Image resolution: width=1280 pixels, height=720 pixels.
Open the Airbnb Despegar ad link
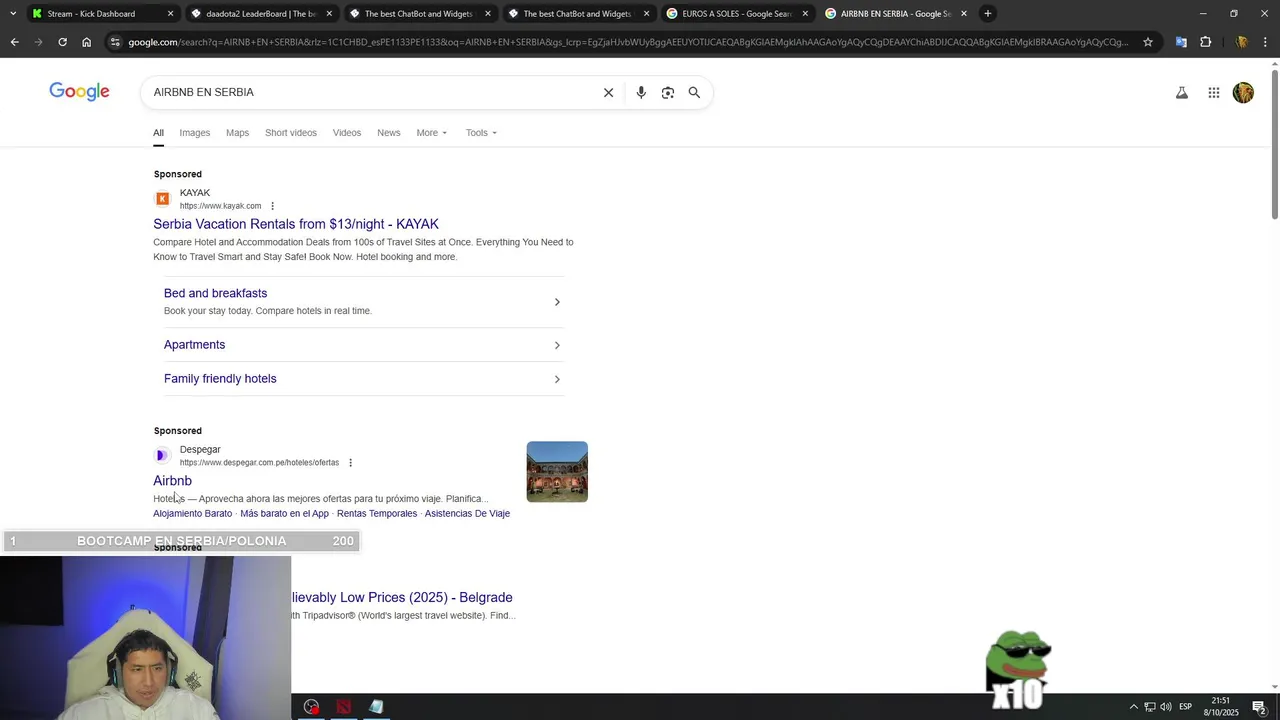(x=172, y=481)
